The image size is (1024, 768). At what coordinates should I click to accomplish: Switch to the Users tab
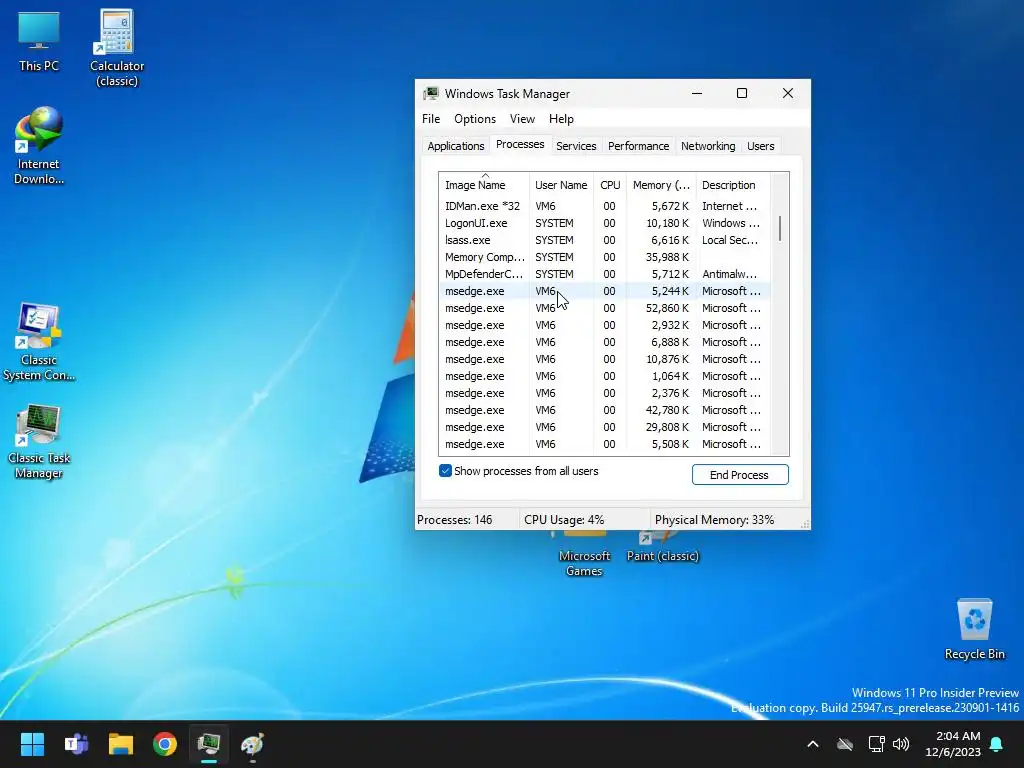[760, 146]
